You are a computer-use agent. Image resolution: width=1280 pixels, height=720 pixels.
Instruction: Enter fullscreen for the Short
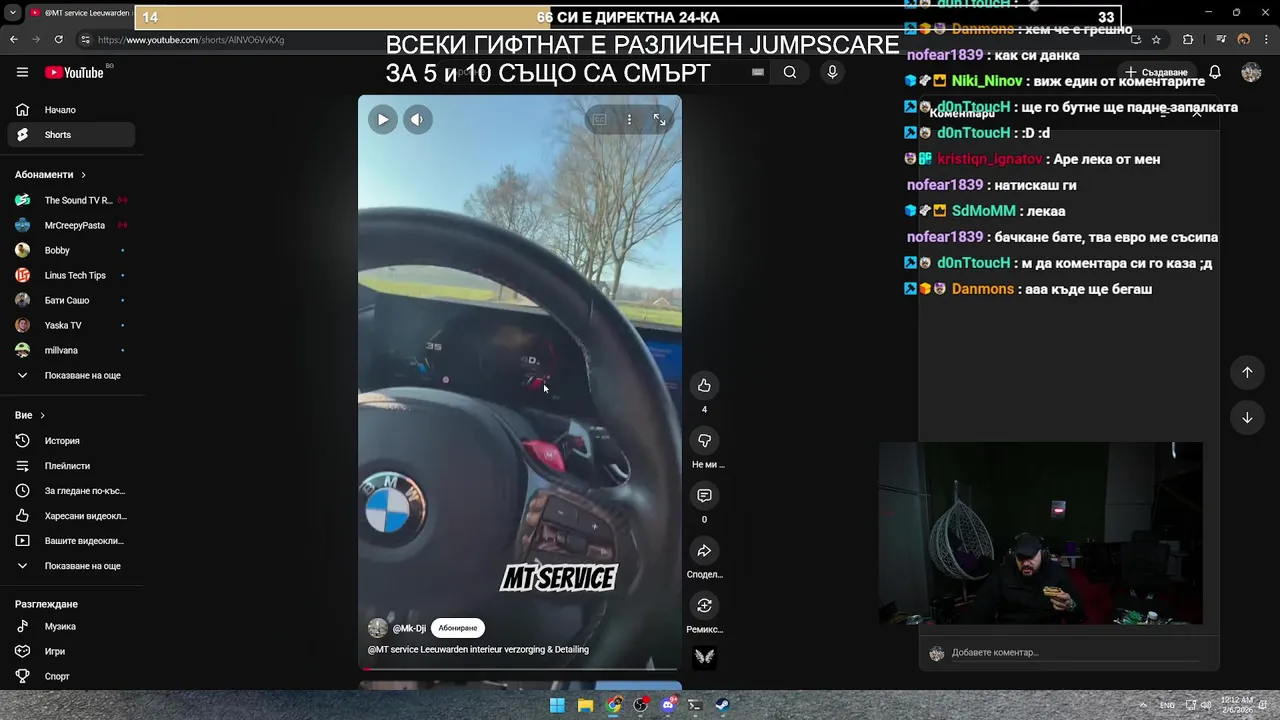[x=659, y=119]
